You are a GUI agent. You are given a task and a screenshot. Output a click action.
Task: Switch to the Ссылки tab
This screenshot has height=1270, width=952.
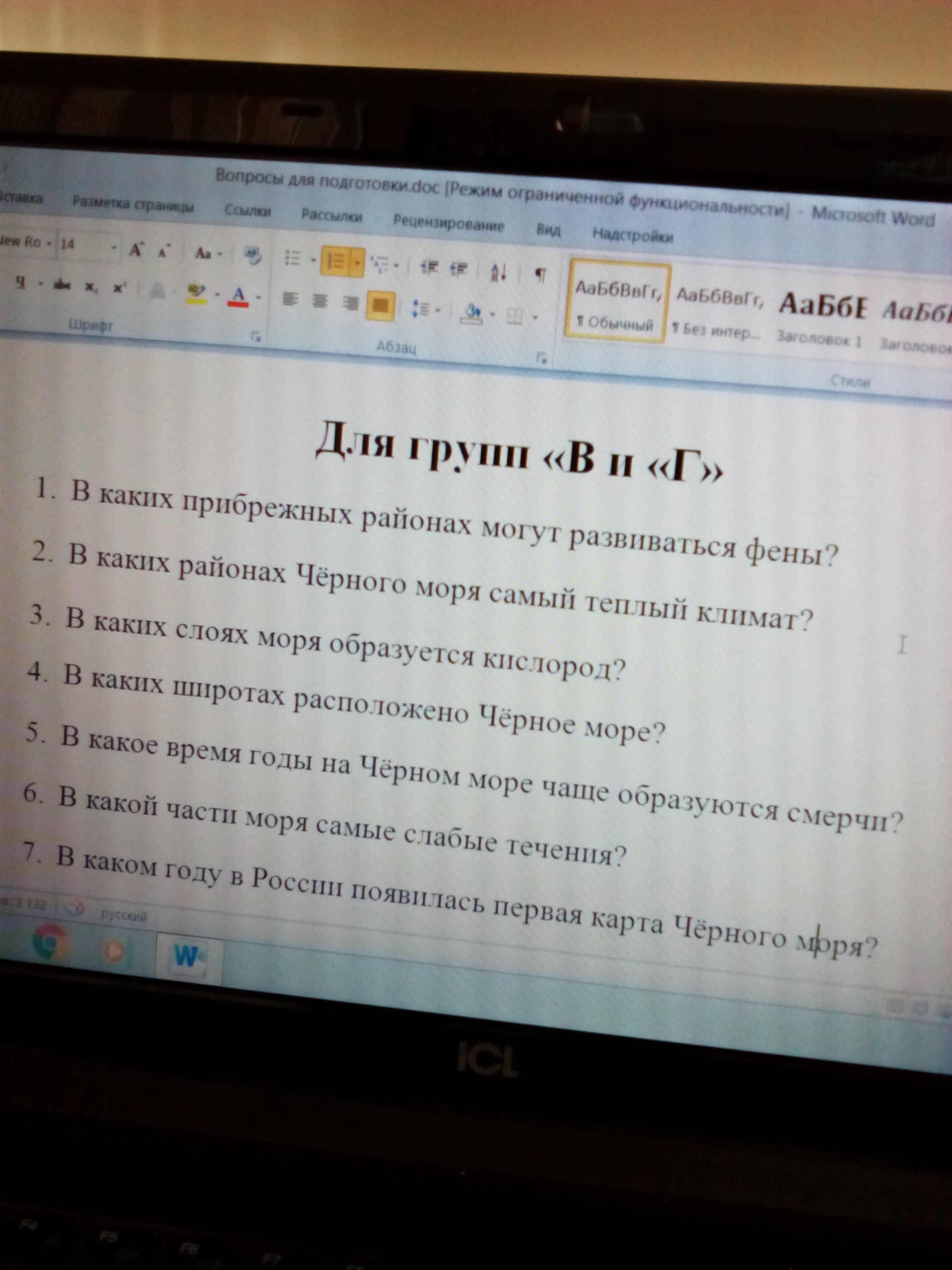tap(247, 211)
